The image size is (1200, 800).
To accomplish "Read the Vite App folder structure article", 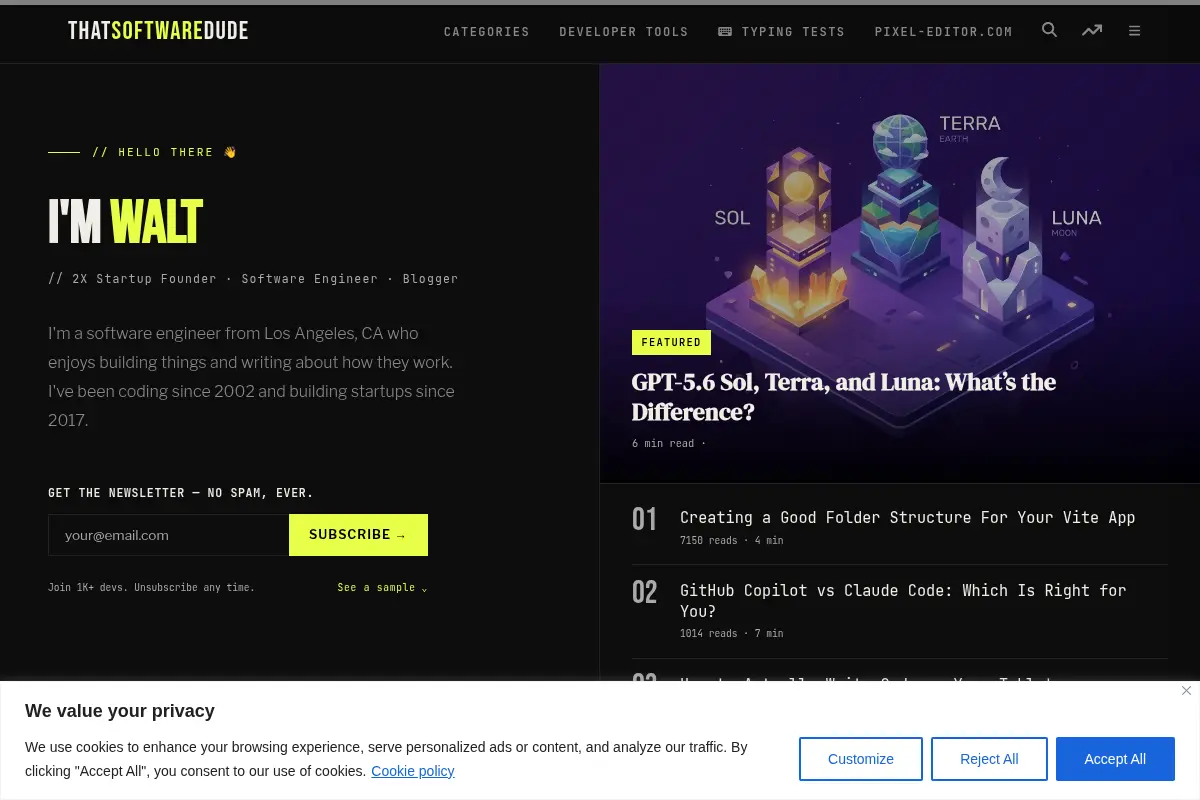I will pos(908,517).
